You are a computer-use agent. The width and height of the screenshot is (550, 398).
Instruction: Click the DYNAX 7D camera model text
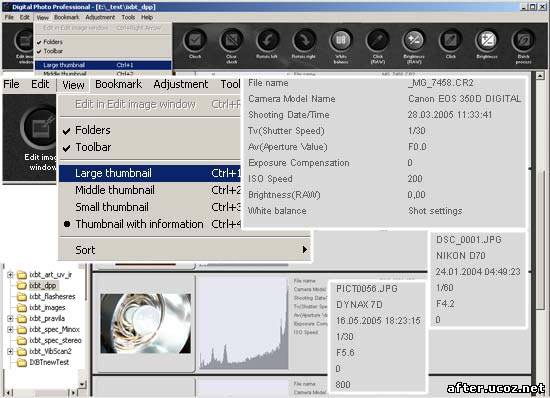point(359,305)
